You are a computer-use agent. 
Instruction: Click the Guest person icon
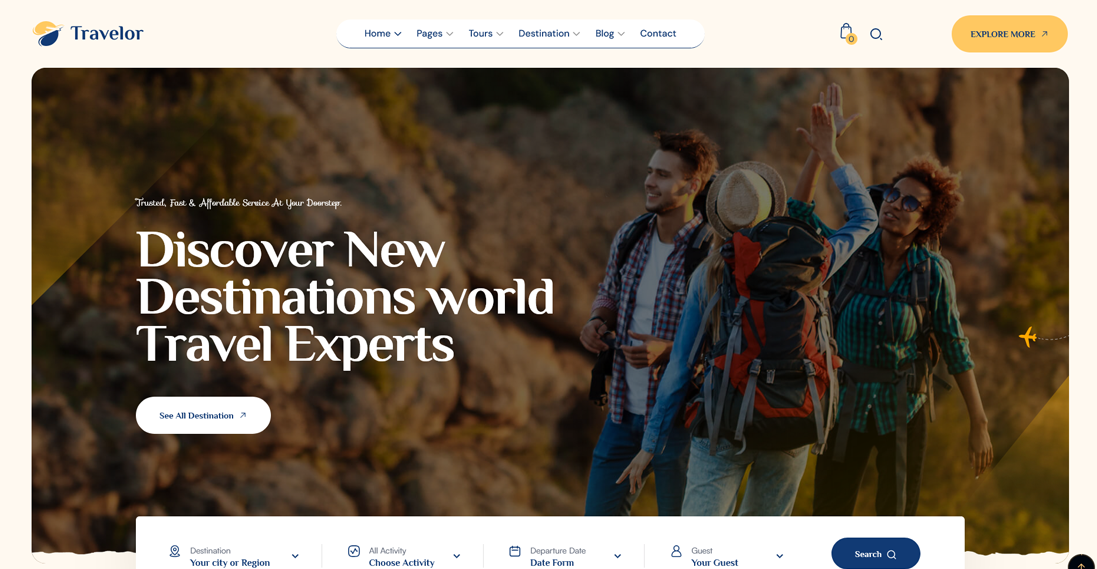point(676,552)
